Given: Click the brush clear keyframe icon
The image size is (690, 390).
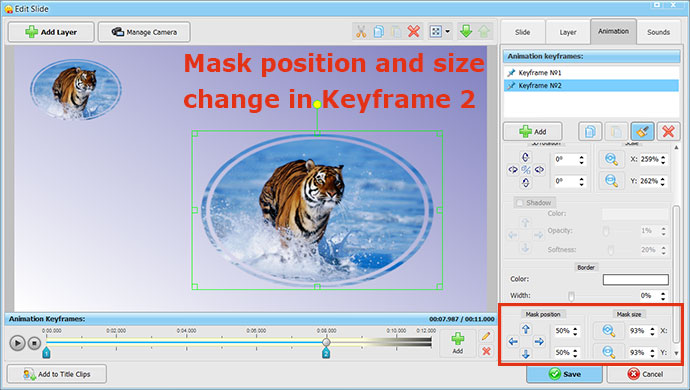Looking at the screenshot, I should pyautogui.click(x=642, y=131).
